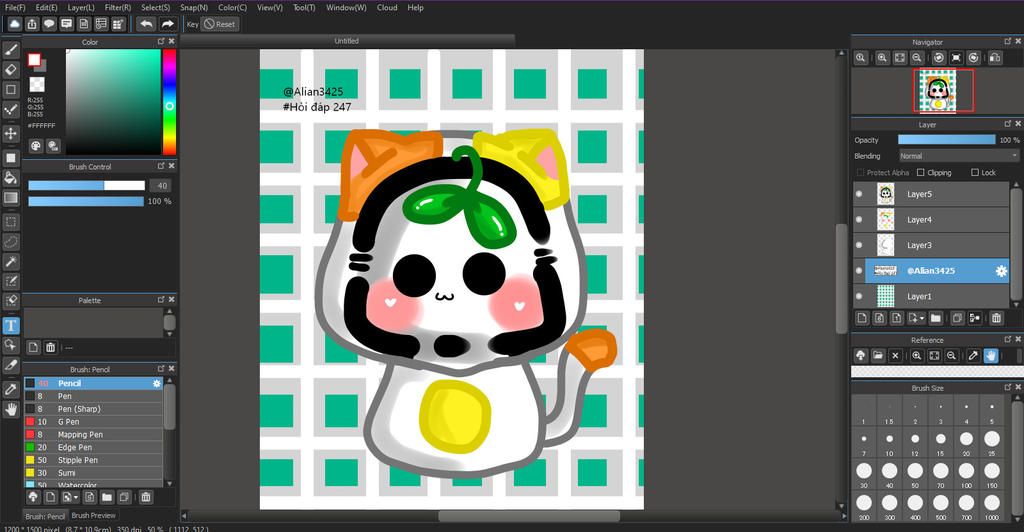1024x532 pixels.
Task: Undock the Reference panel
Action: click(1007, 339)
